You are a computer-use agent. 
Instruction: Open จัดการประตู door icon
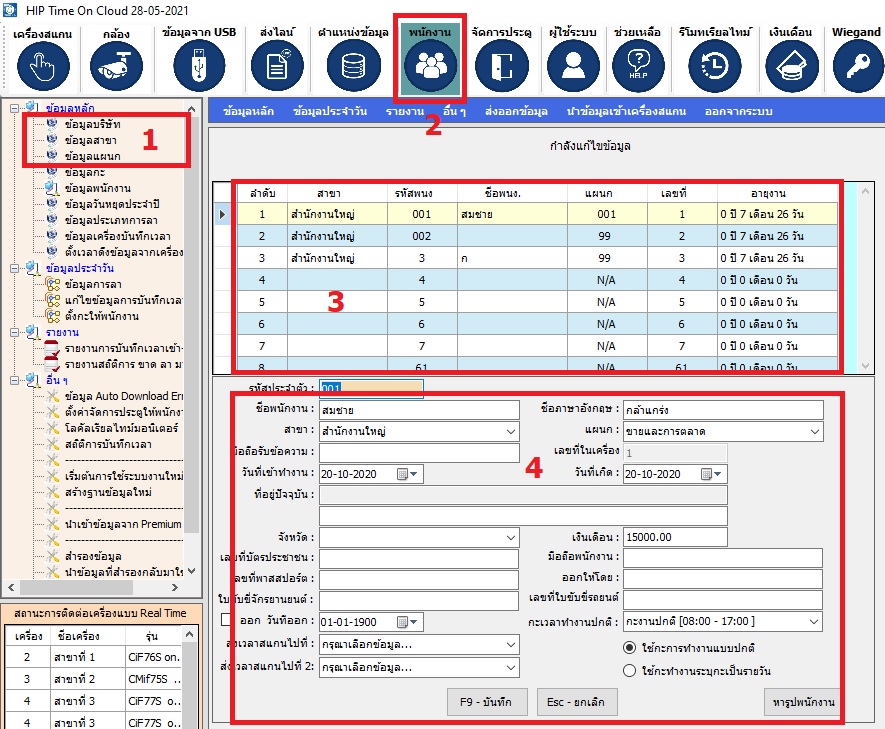[501, 67]
